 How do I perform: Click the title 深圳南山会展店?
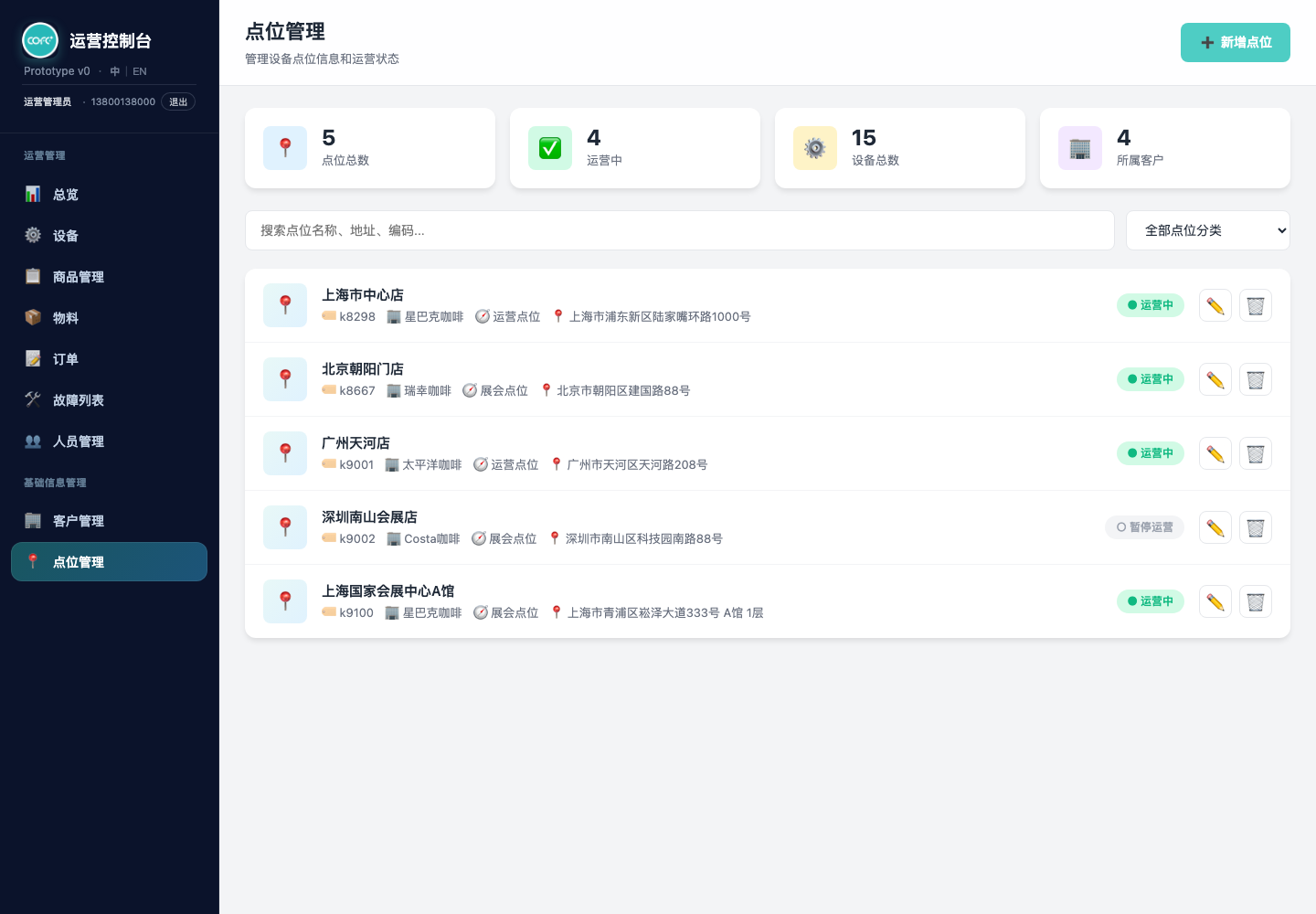[369, 517]
